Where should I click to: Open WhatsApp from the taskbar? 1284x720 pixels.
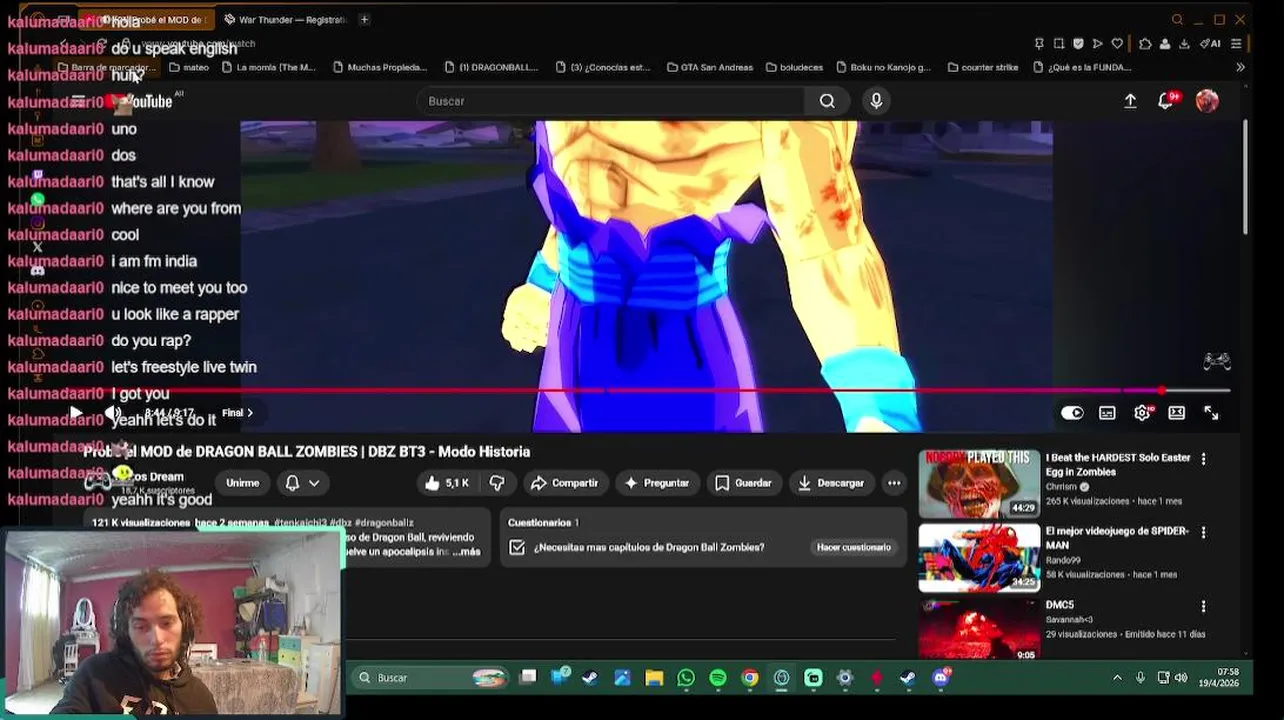[x=686, y=678]
